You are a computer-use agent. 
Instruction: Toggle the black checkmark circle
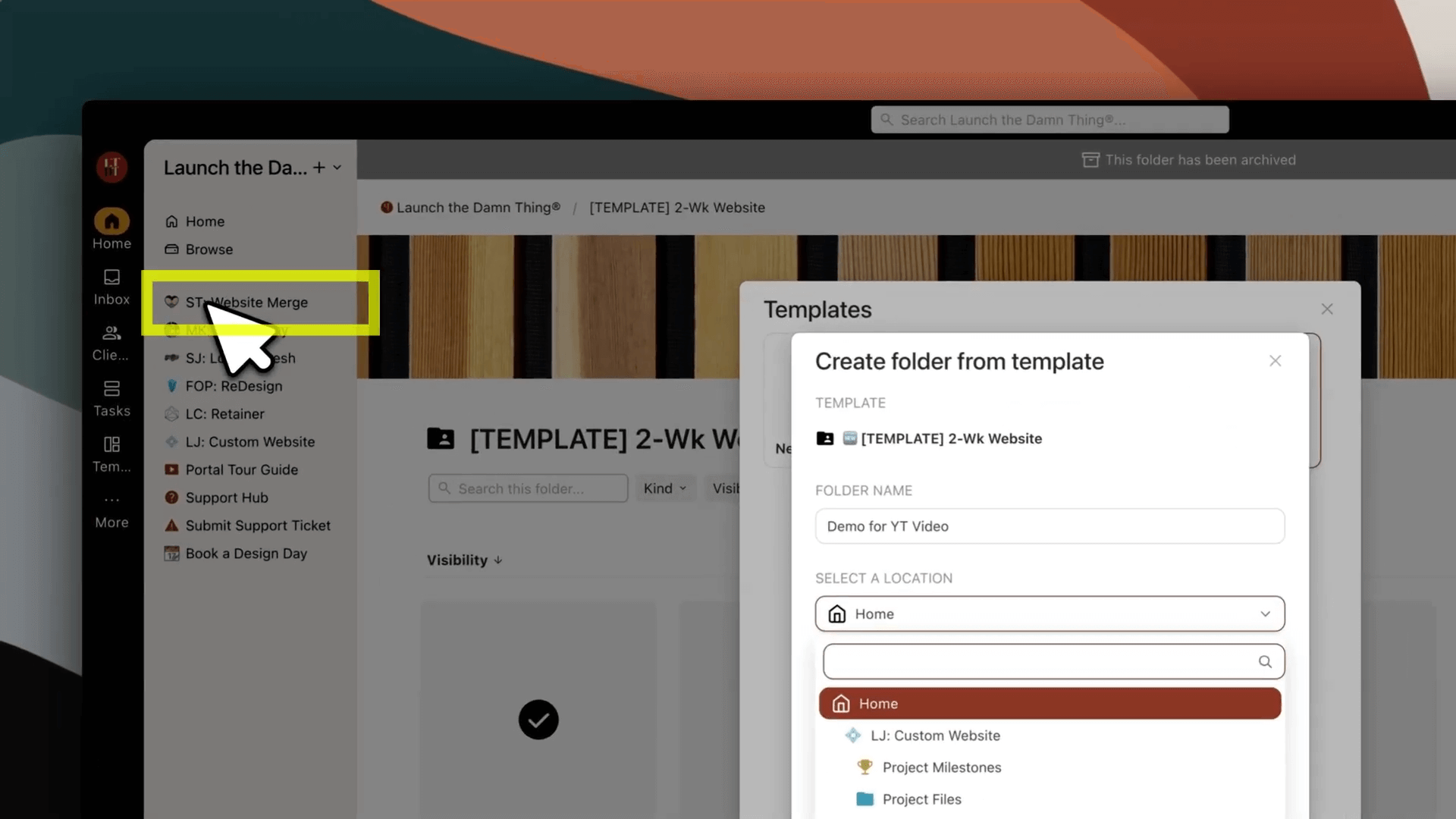(x=538, y=720)
